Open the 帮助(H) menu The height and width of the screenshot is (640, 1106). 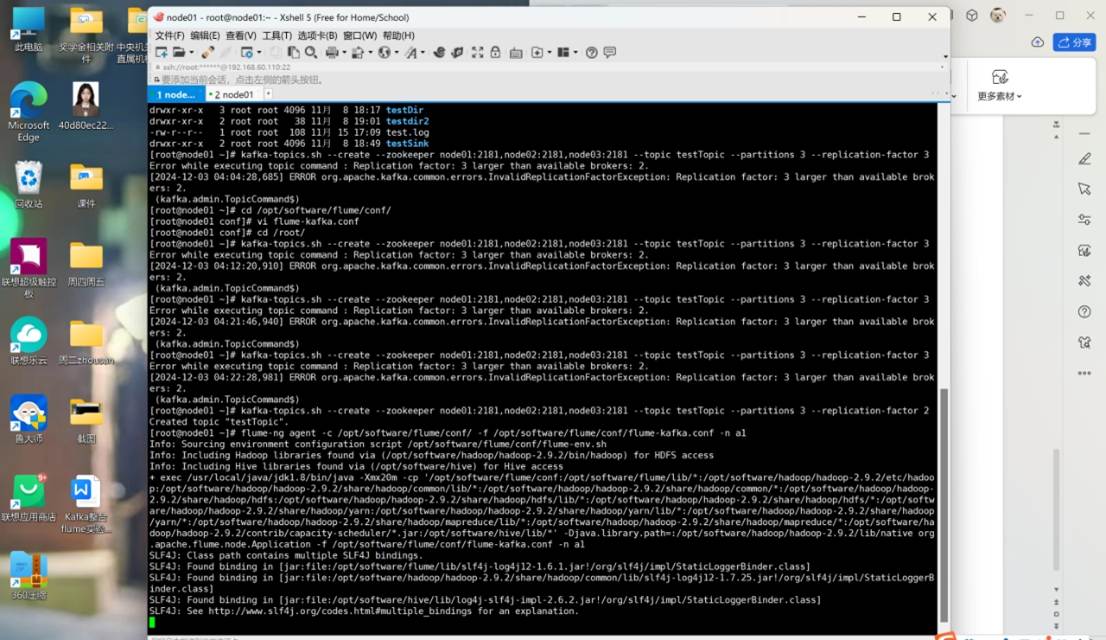pos(399,35)
